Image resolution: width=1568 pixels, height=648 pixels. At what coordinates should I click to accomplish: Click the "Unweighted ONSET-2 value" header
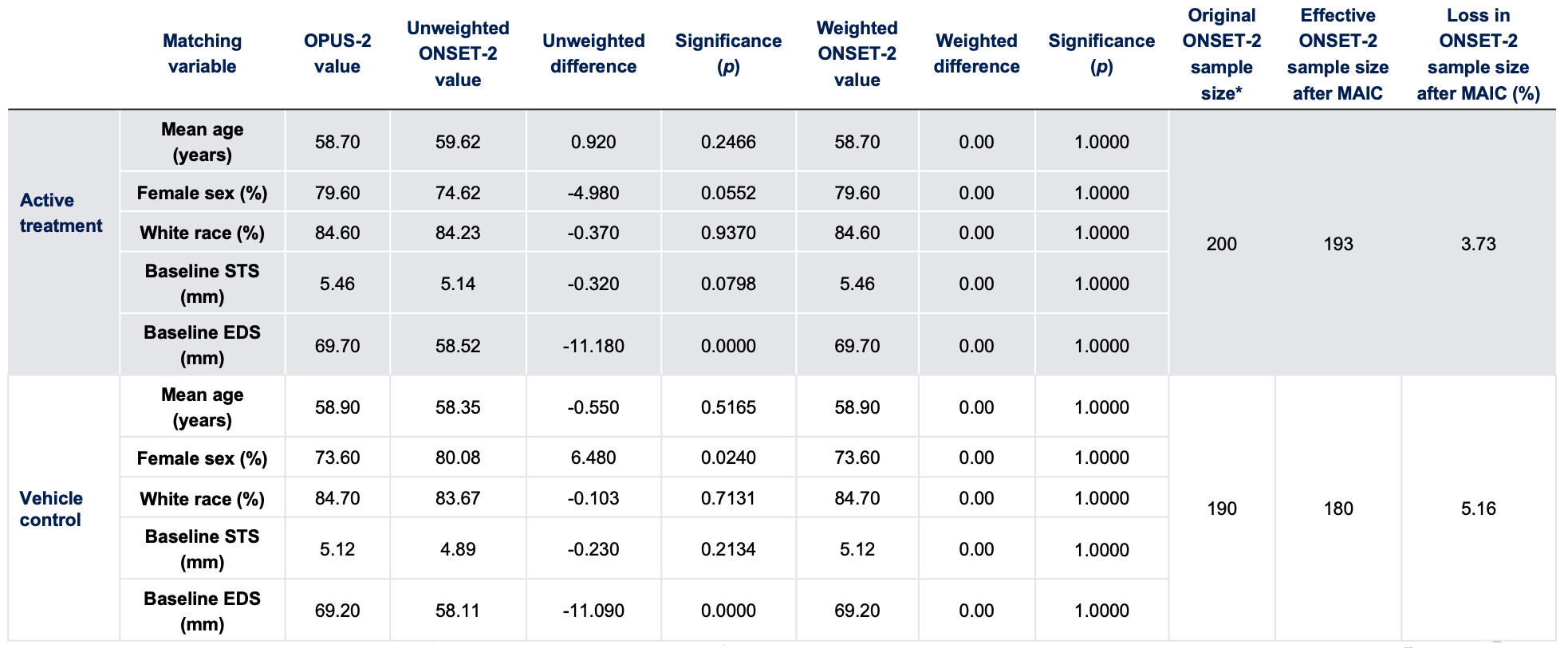(458, 53)
